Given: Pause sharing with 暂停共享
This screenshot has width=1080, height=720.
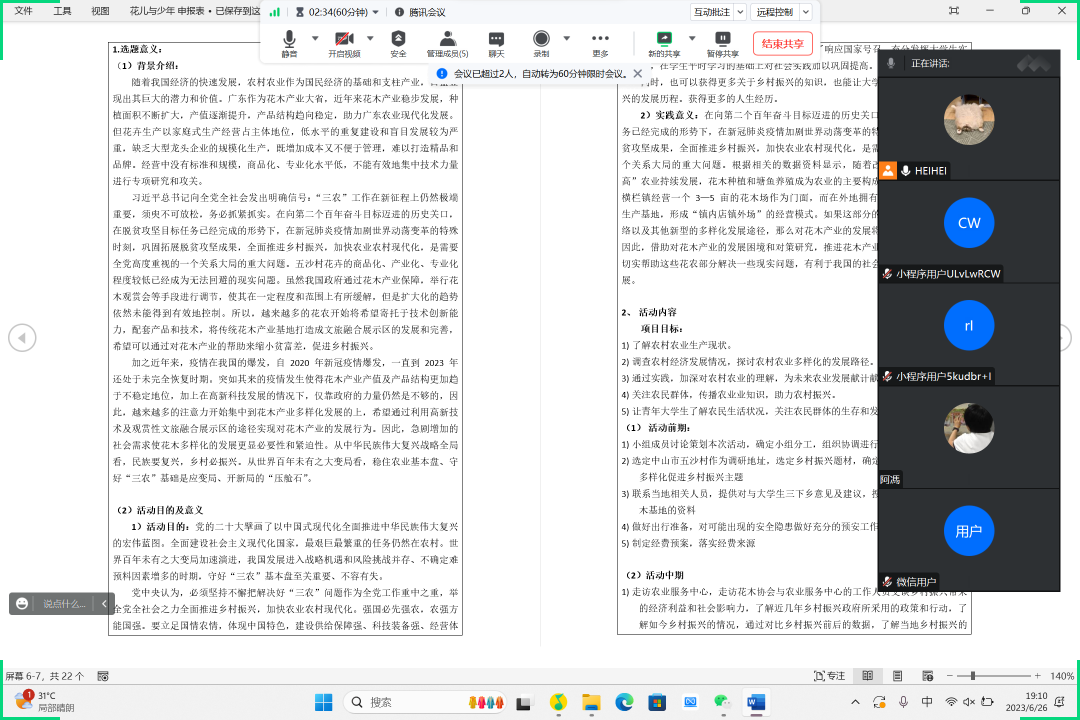Looking at the screenshot, I should pos(723,43).
